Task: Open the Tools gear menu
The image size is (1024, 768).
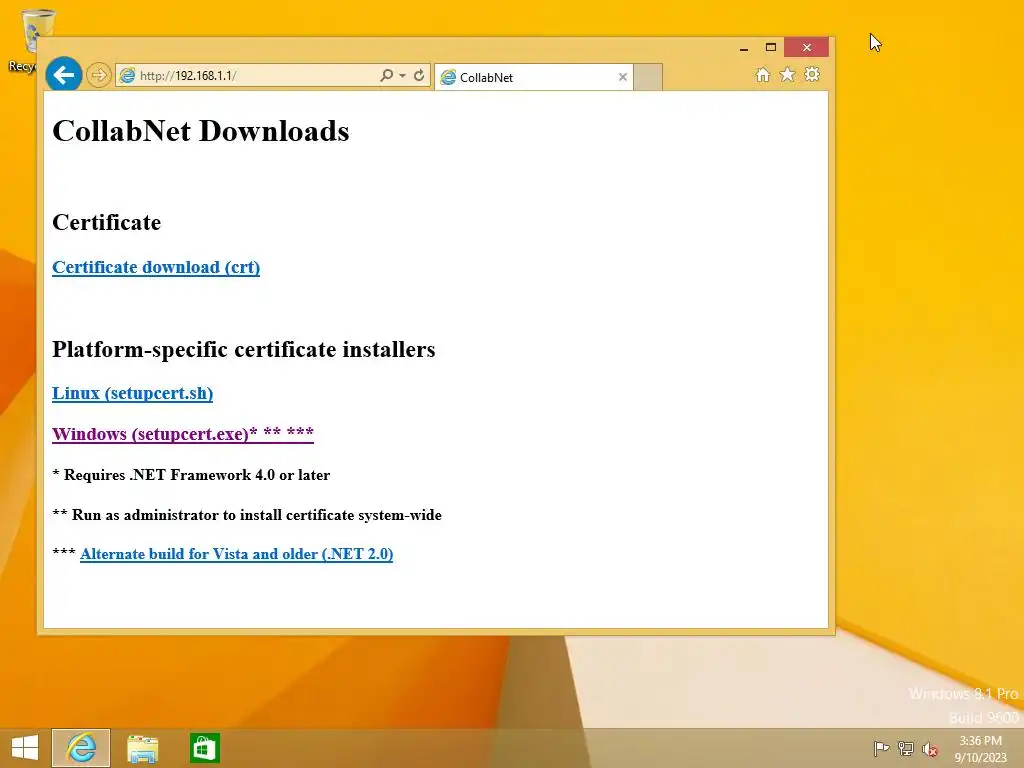Action: pos(812,74)
